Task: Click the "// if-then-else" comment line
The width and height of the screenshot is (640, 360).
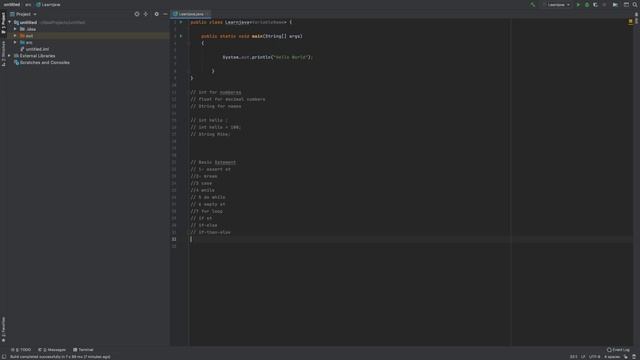Action: click(210, 232)
